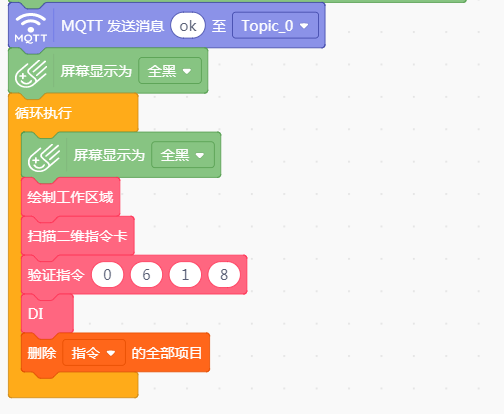Screen dimensions: 504x414
Task: Select the MQTT 发送消息 block label
Action: click(113, 26)
